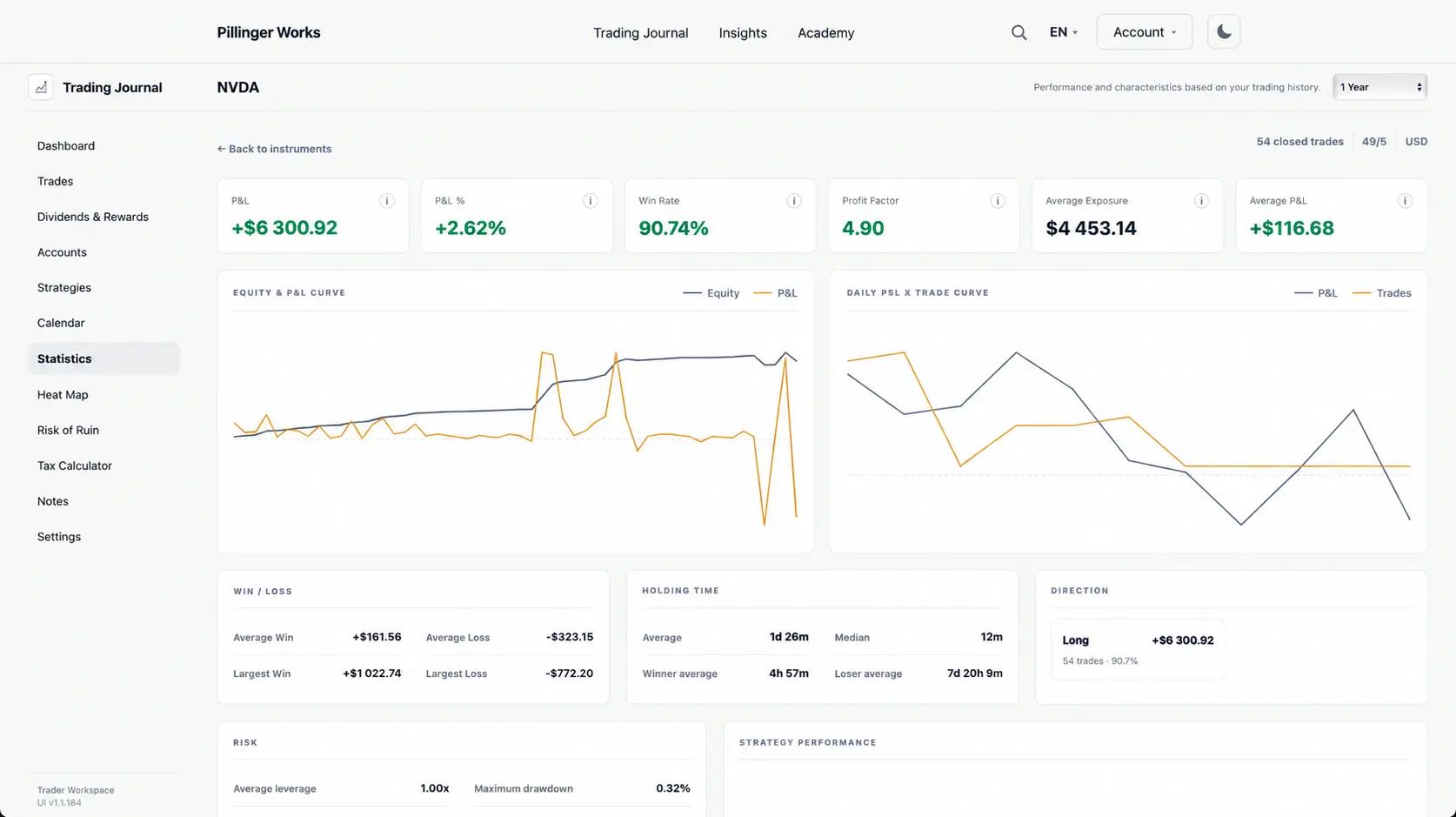The height and width of the screenshot is (817, 1456).
Task: Open info icon on P&L card
Action: click(387, 201)
